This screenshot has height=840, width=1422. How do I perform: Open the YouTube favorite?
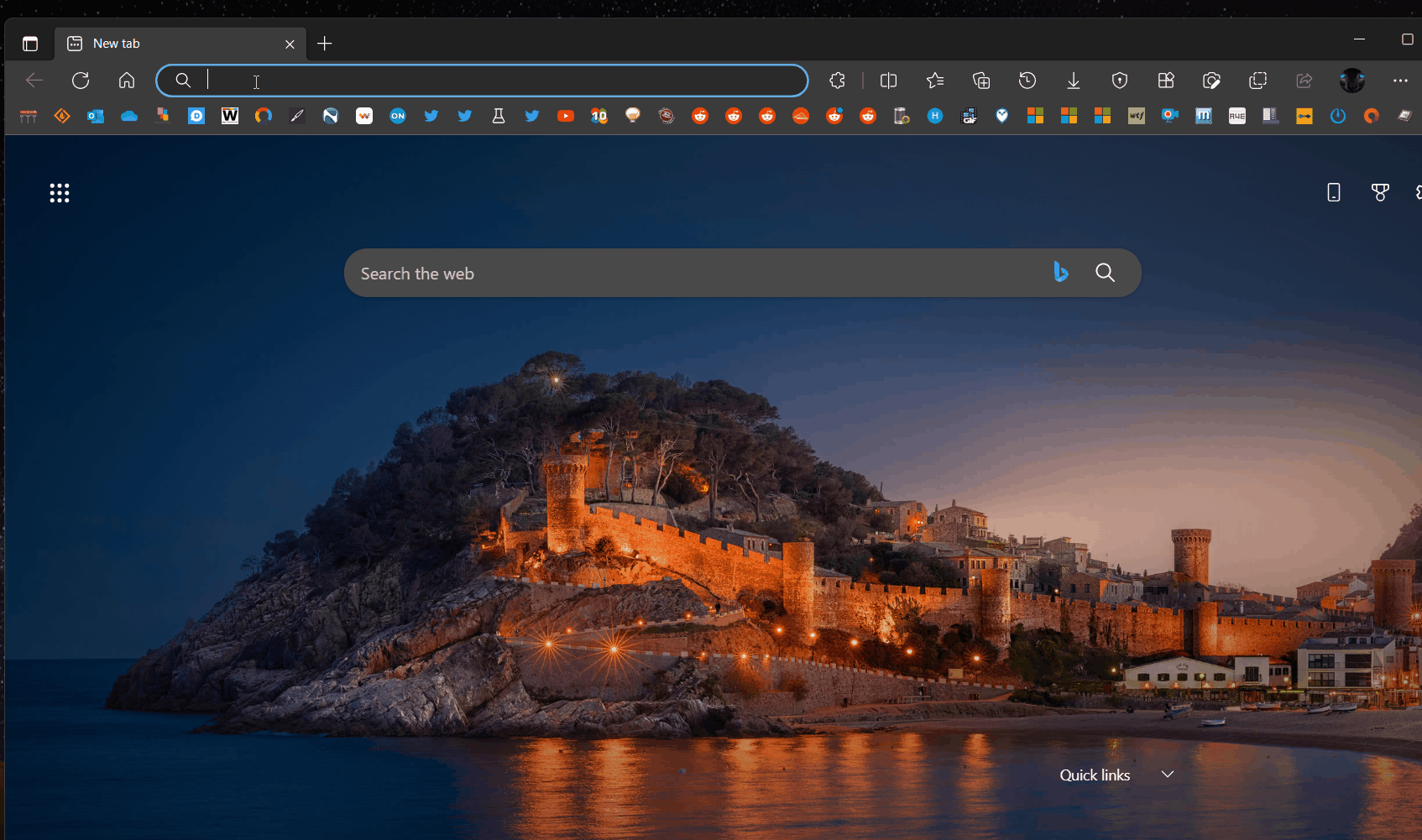(x=566, y=116)
